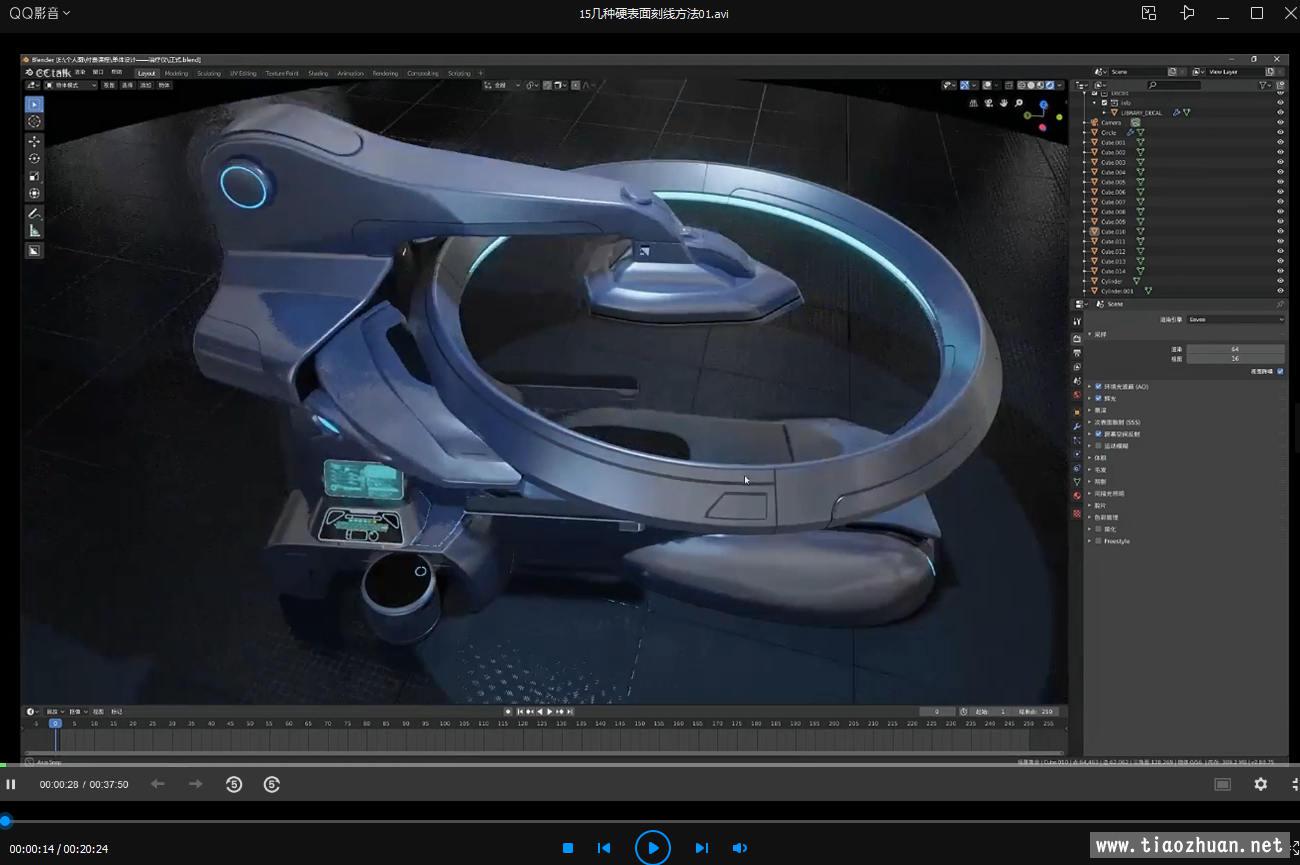Screen dimensions: 1300x865
Task: Select the 3D Cursor tool
Action: (34, 121)
